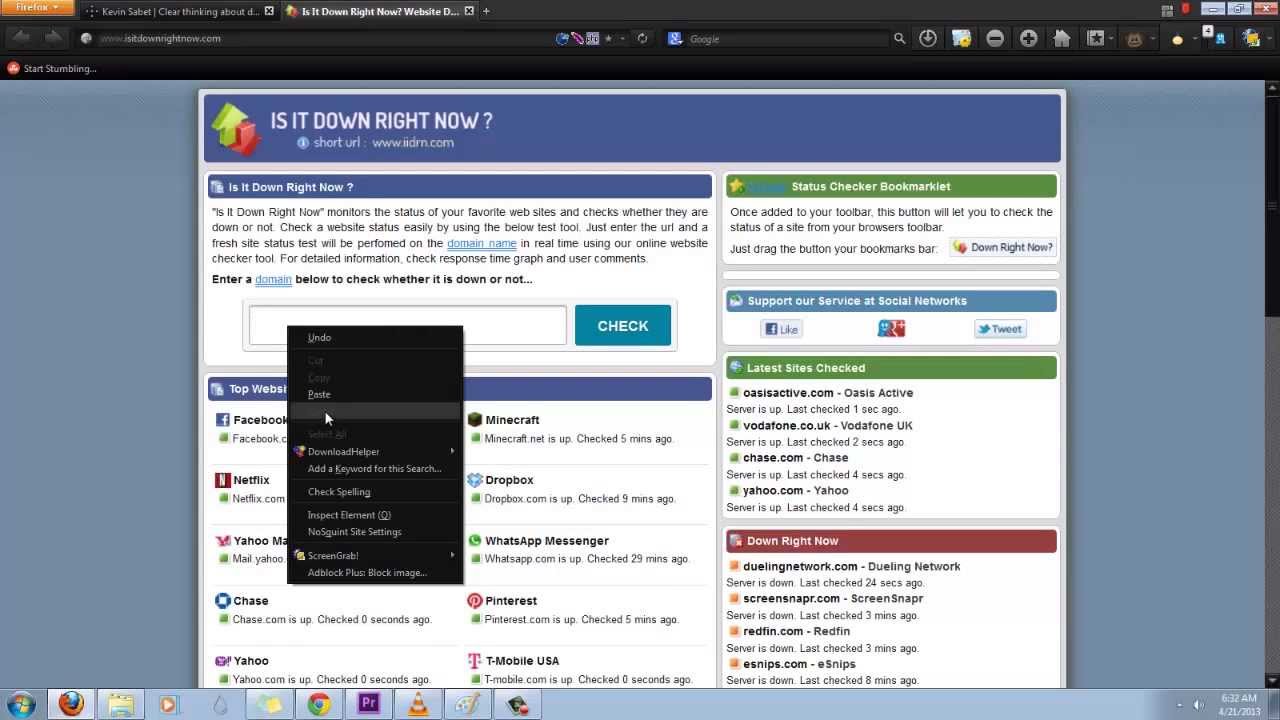The width and height of the screenshot is (1280, 720).
Task: Click the Start Stumbling button
Action: point(52,68)
